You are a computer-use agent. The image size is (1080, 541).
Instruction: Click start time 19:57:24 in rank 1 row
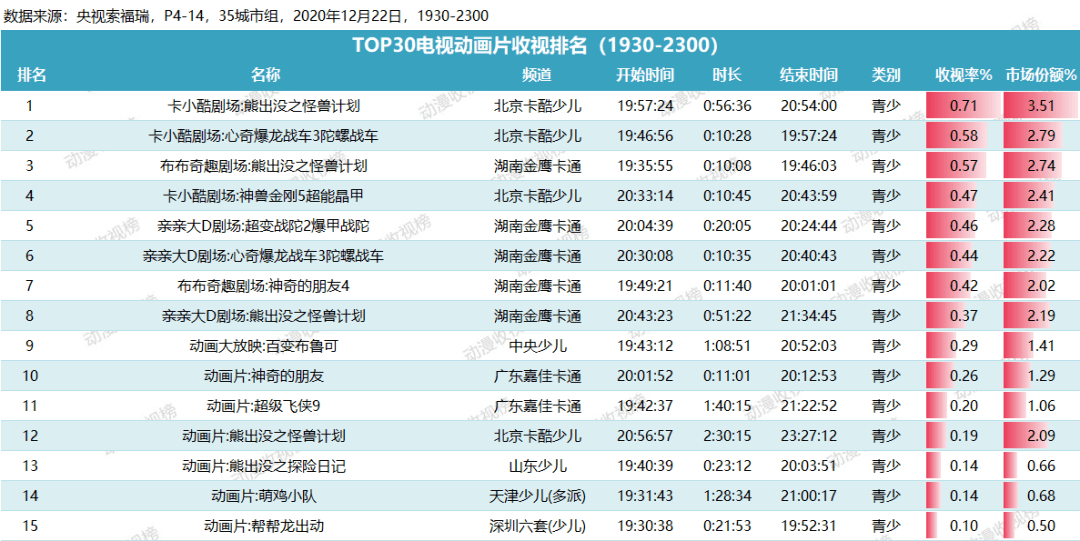click(x=645, y=106)
